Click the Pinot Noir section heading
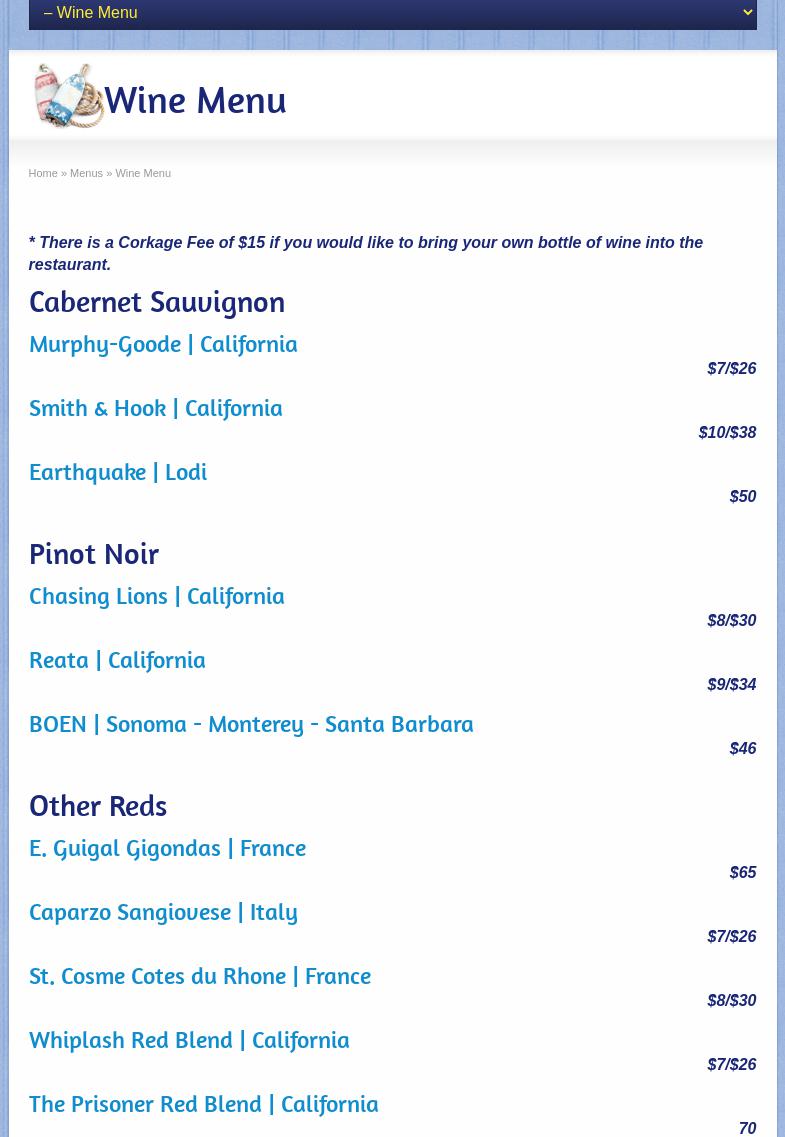This screenshot has height=1137, width=785. click(94, 553)
